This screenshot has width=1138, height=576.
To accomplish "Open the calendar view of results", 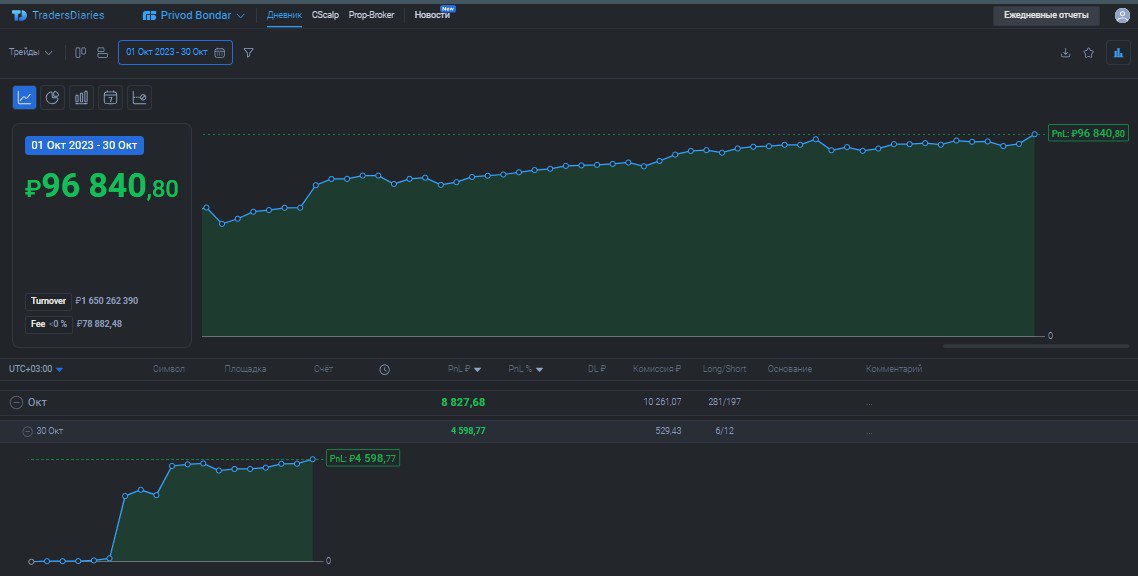I will [110, 97].
